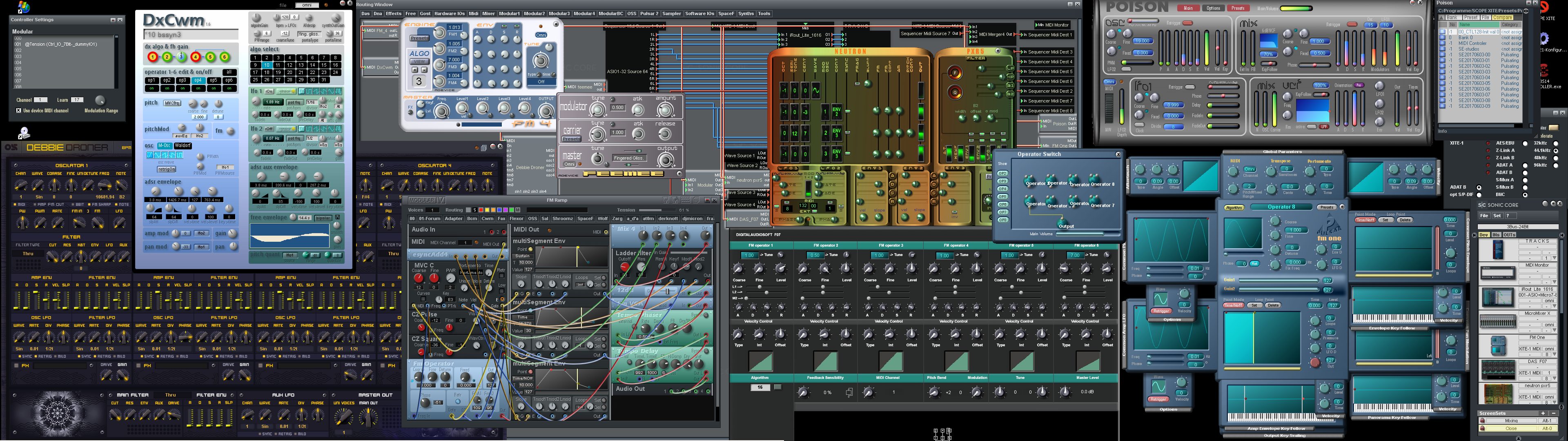Turn off operator op2 on/off switch
This screenshot has height=441, width=1568.
(x=167, y=88)
